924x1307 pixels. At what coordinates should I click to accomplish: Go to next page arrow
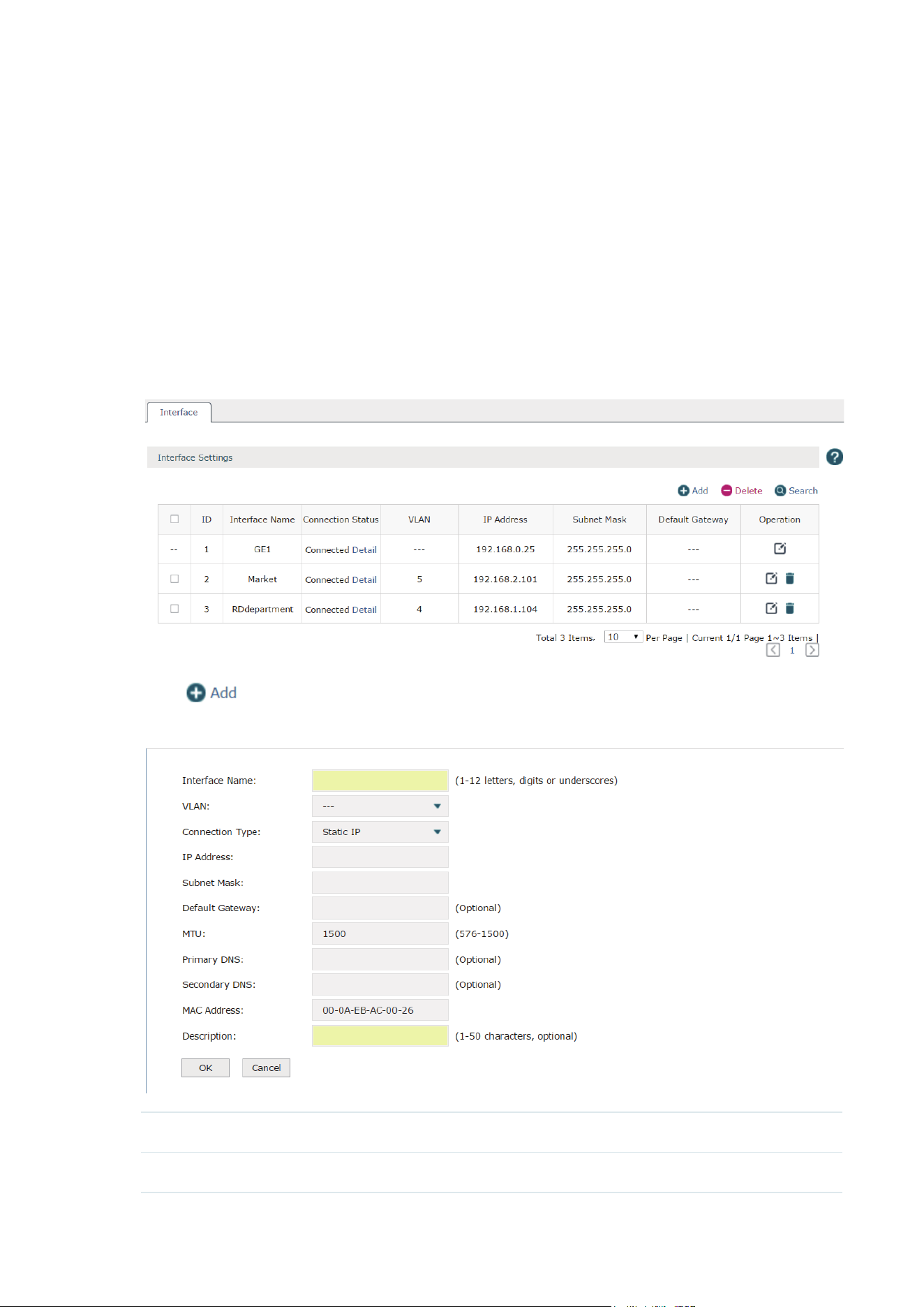[x=812, y=650]
